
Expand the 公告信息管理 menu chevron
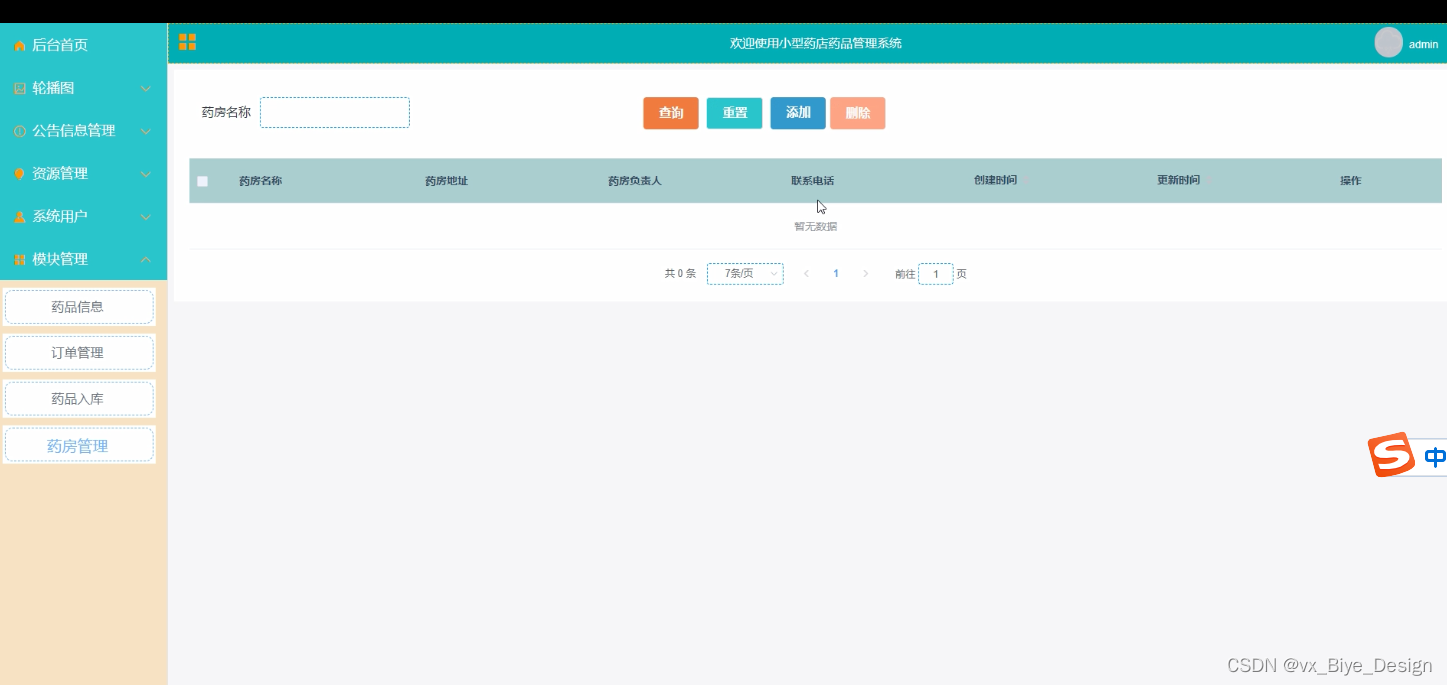[146, 131]
